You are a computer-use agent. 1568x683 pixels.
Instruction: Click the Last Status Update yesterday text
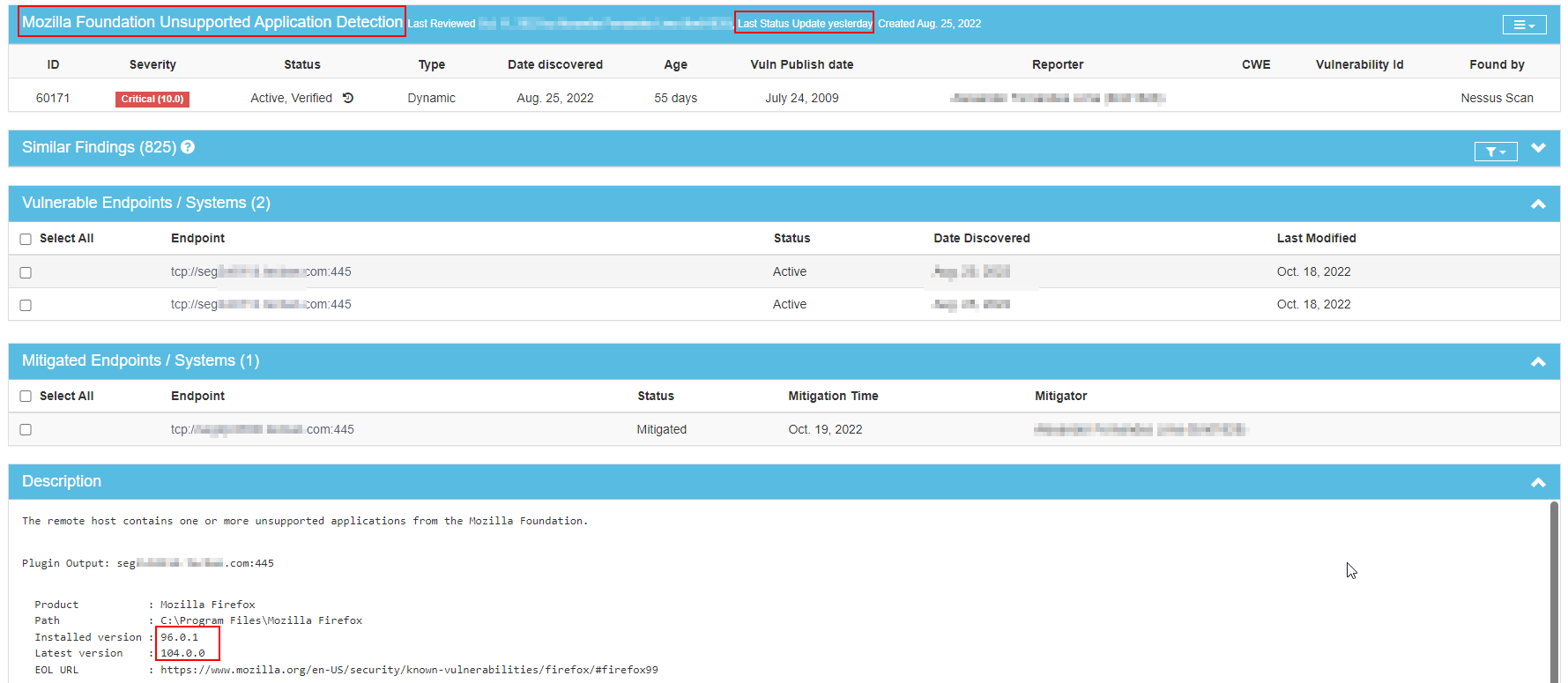click(x=805, y=24)
